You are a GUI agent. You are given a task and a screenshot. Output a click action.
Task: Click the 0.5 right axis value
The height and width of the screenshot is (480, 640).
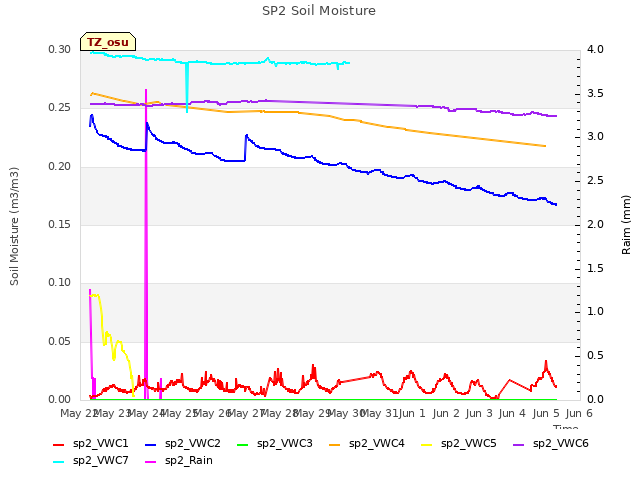pyautogui.click(x=596, y=356)
